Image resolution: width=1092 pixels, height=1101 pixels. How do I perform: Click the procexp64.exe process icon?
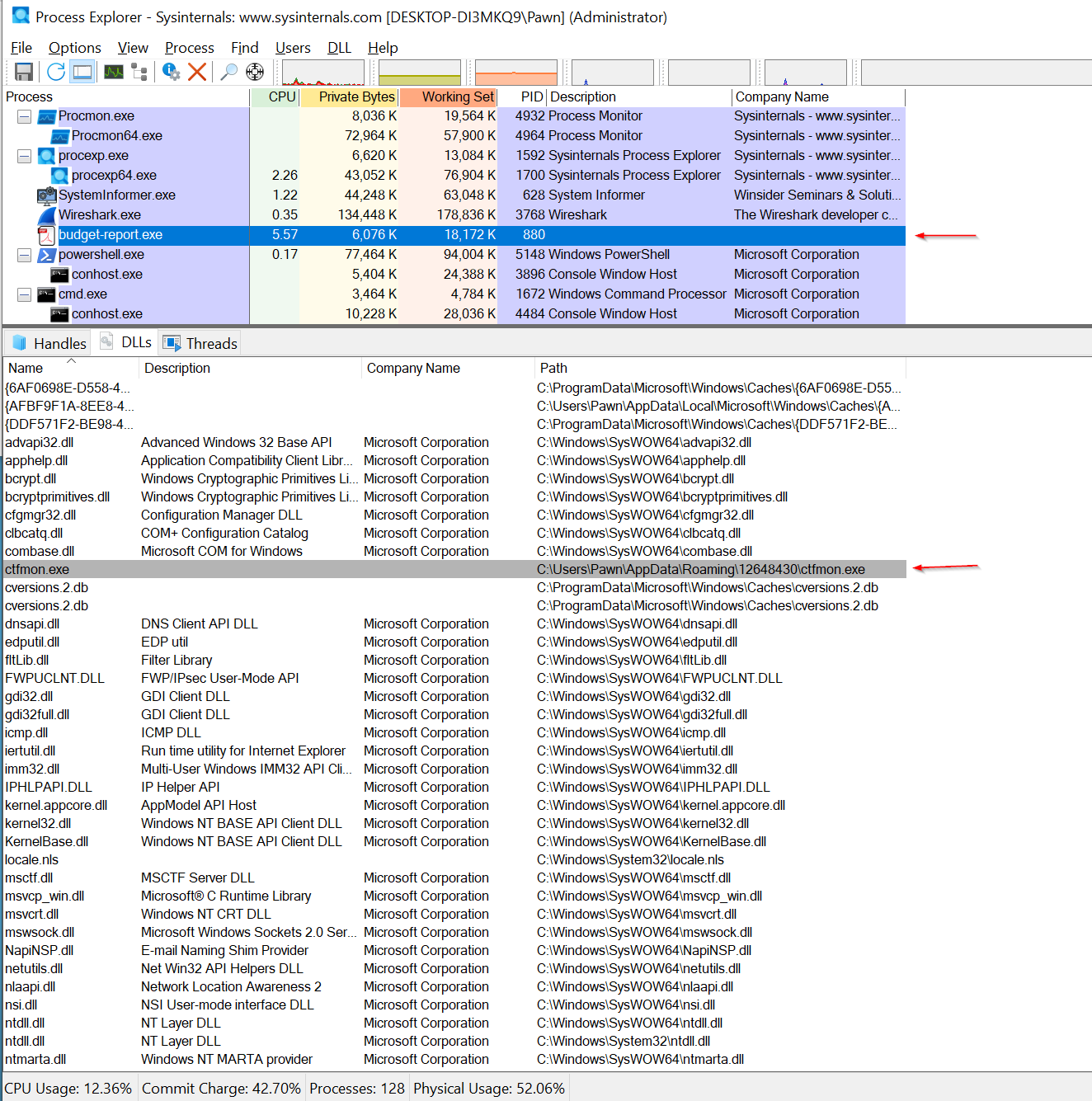click(x=60, y=176)
